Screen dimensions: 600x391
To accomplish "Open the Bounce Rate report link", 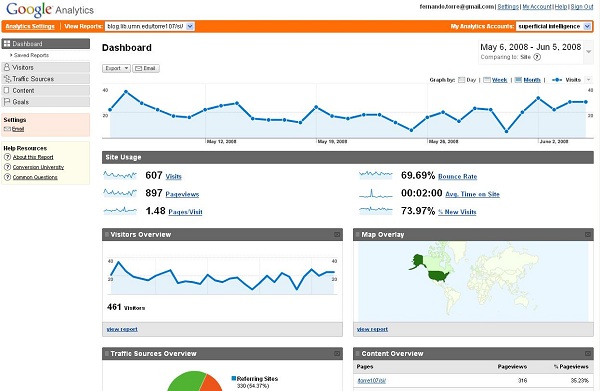I will click(457, 176).
